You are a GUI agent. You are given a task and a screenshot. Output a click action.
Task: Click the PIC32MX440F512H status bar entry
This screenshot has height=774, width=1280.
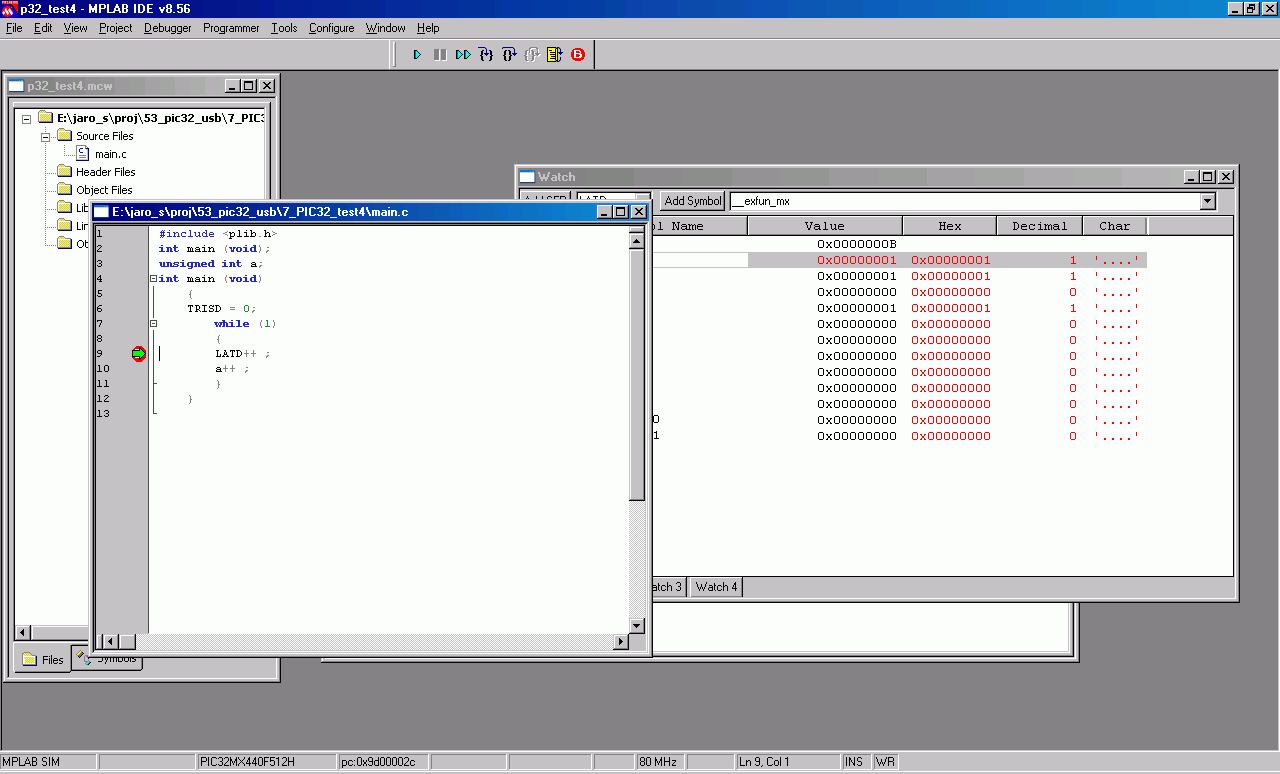point(265,762)
